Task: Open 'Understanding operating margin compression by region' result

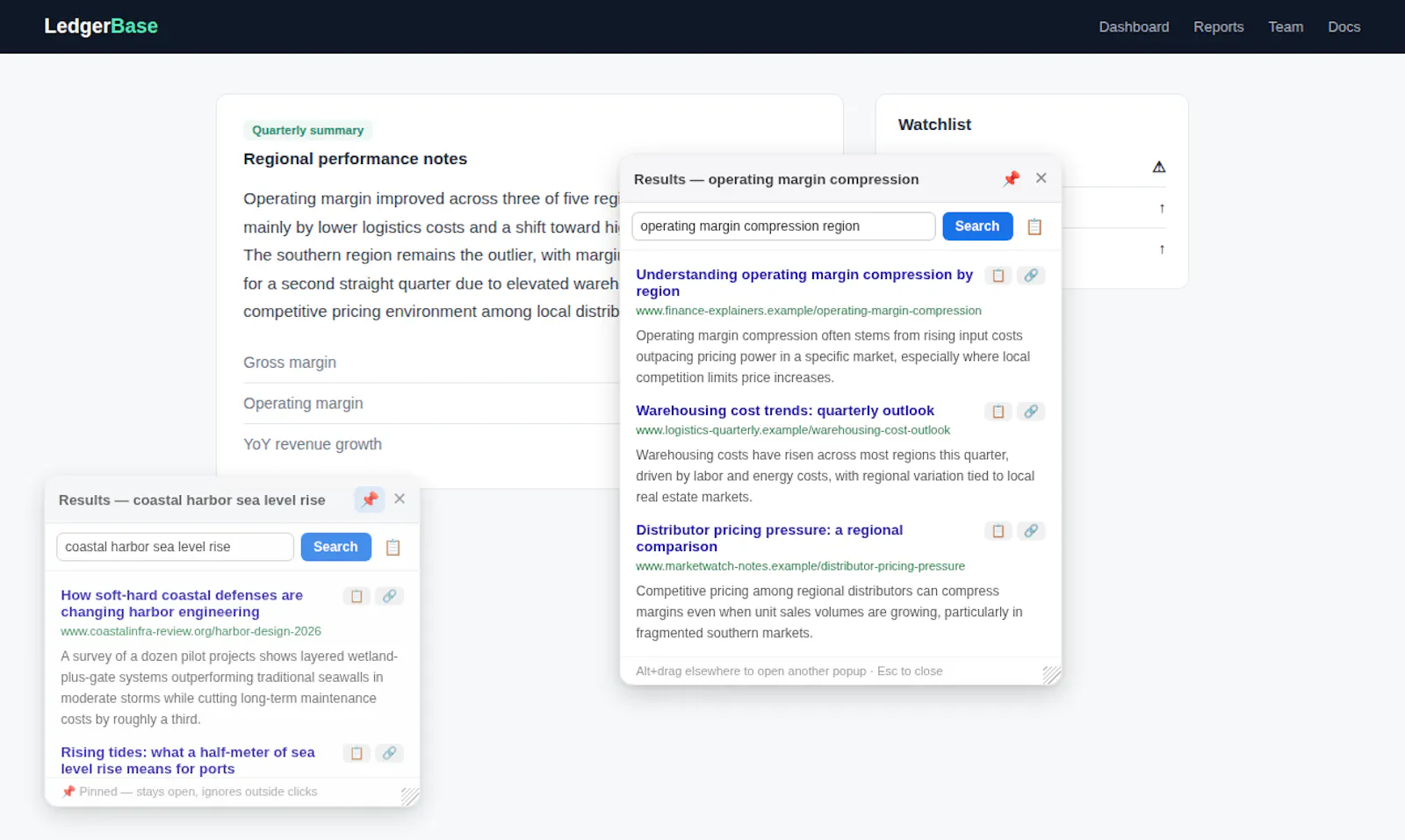Action: [x=804, y=283]
